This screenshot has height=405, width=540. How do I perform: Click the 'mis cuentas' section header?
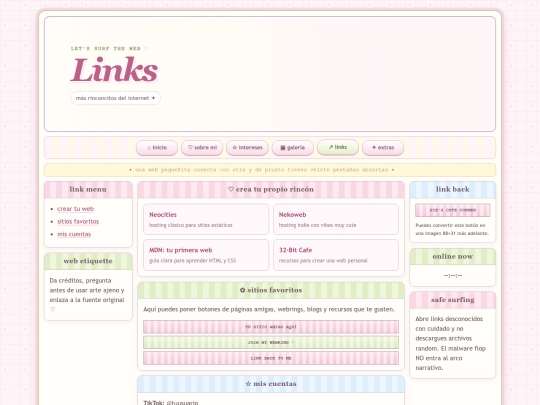pyautogui.click(x=271, y=384)
